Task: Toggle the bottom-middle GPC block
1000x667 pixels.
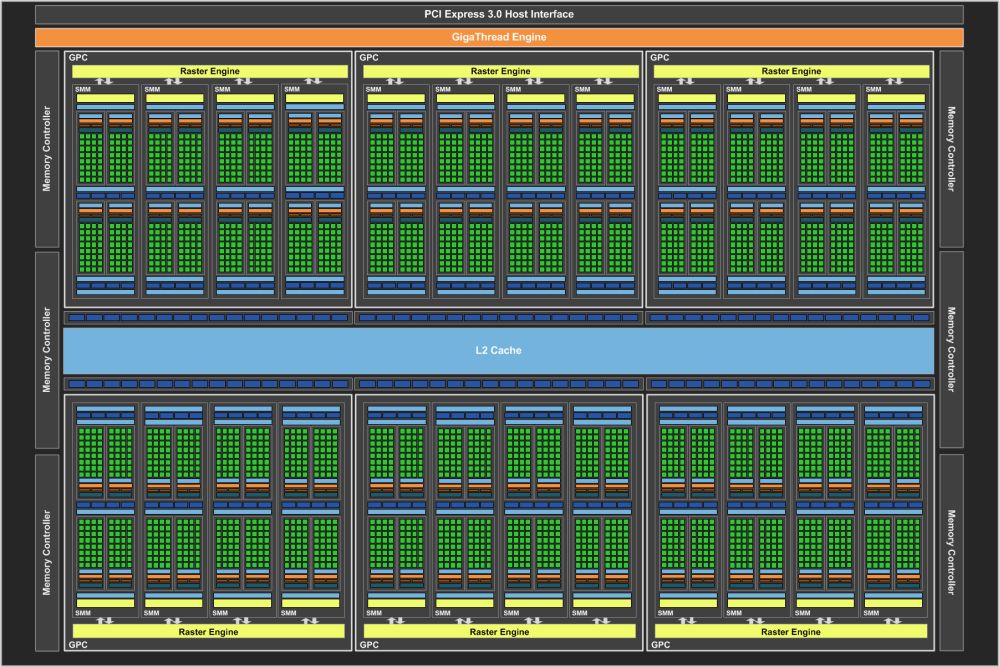Action: click(370, 645)
